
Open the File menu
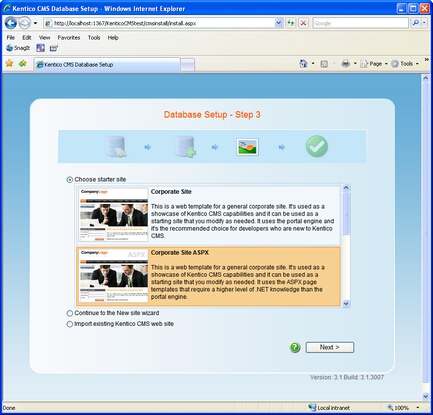tap(11, 38)
